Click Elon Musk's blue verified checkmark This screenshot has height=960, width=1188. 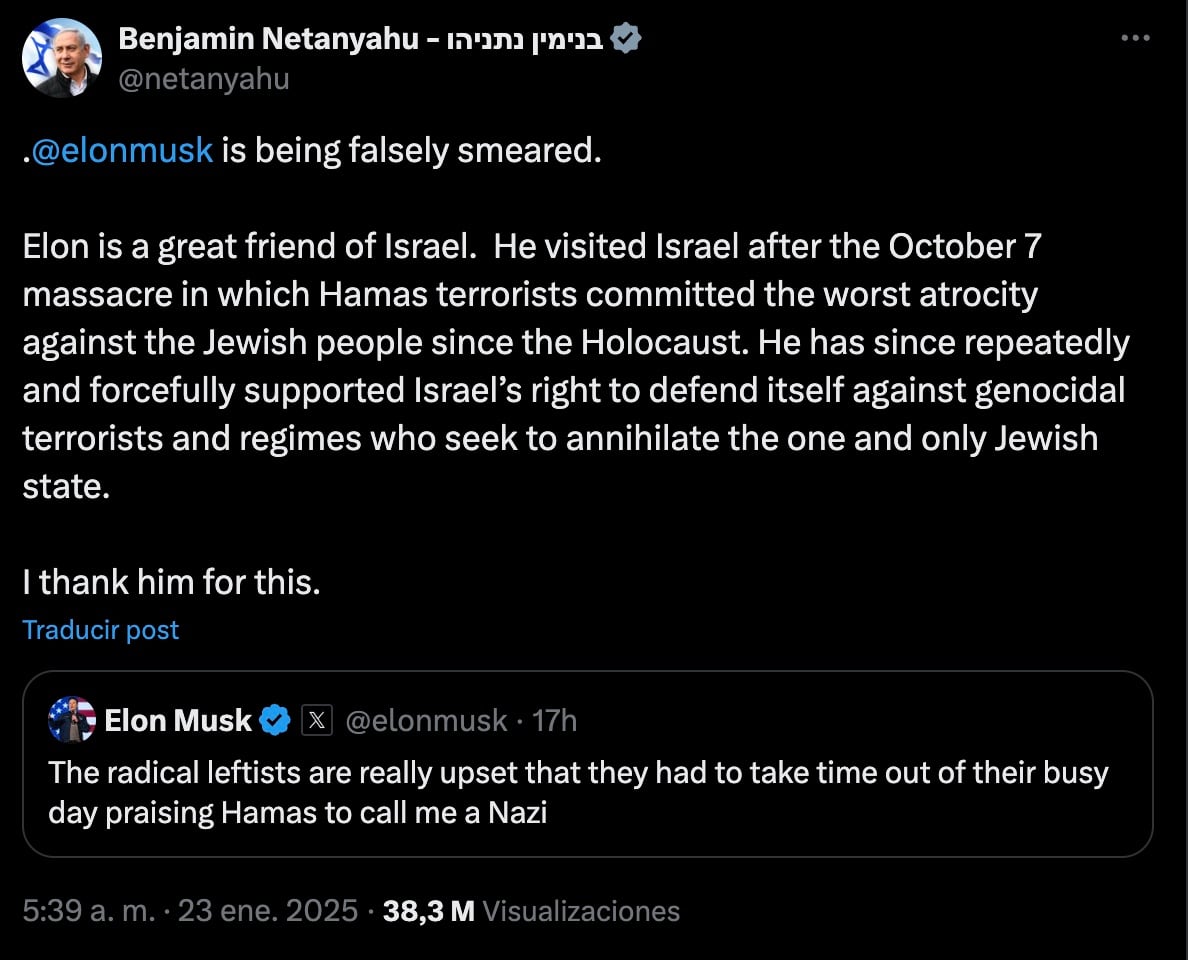(275, 720)
